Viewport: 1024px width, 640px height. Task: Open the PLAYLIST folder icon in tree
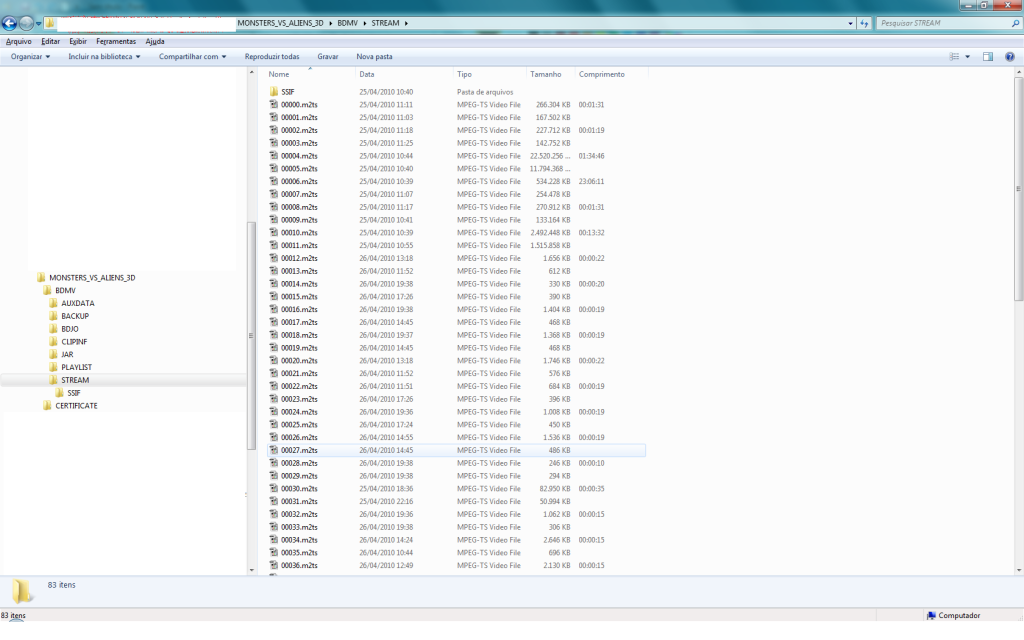(54, 367)
